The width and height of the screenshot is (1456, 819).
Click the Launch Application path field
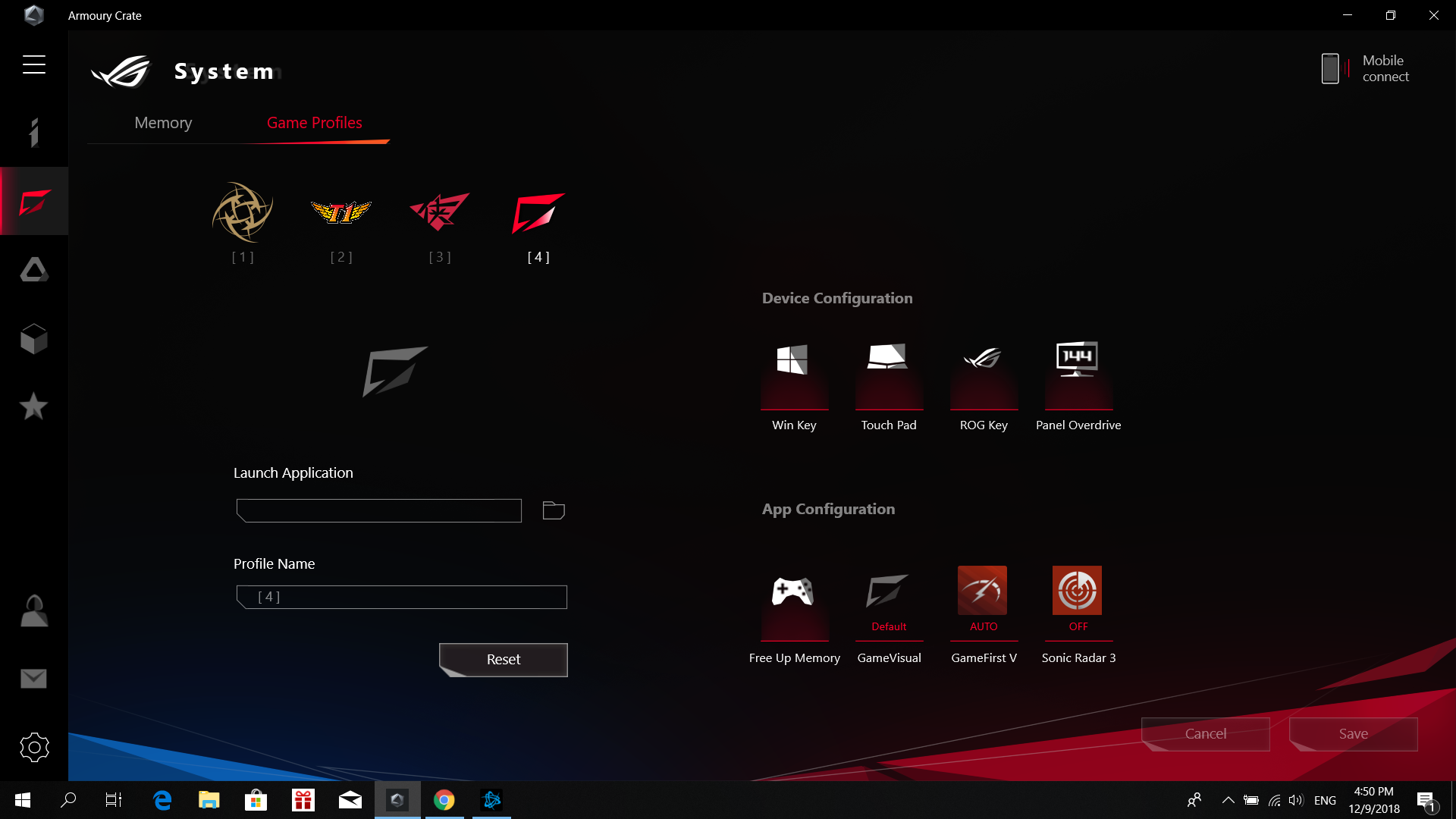[x=379, y=510]
